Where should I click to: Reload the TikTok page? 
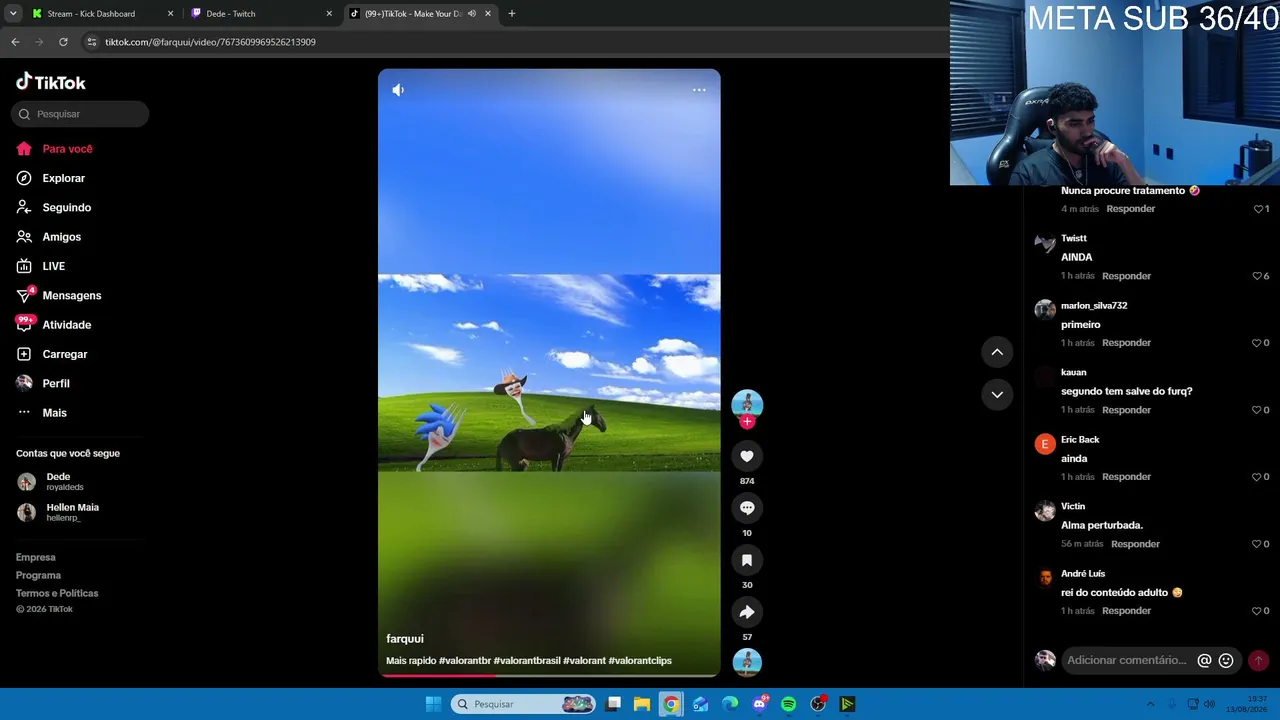click(x=63, y=42)
